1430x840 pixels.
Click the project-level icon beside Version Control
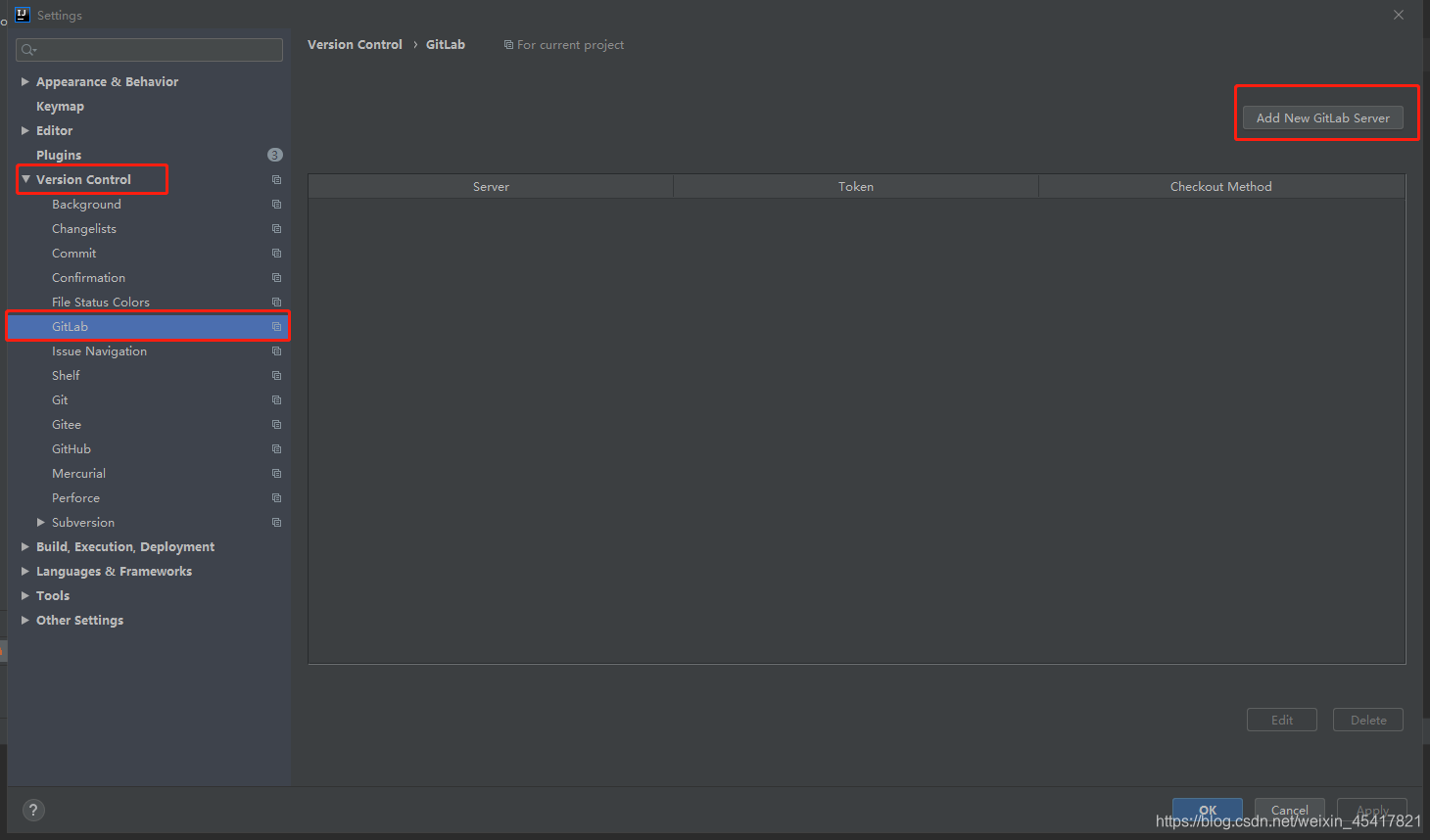coord(276,180)
